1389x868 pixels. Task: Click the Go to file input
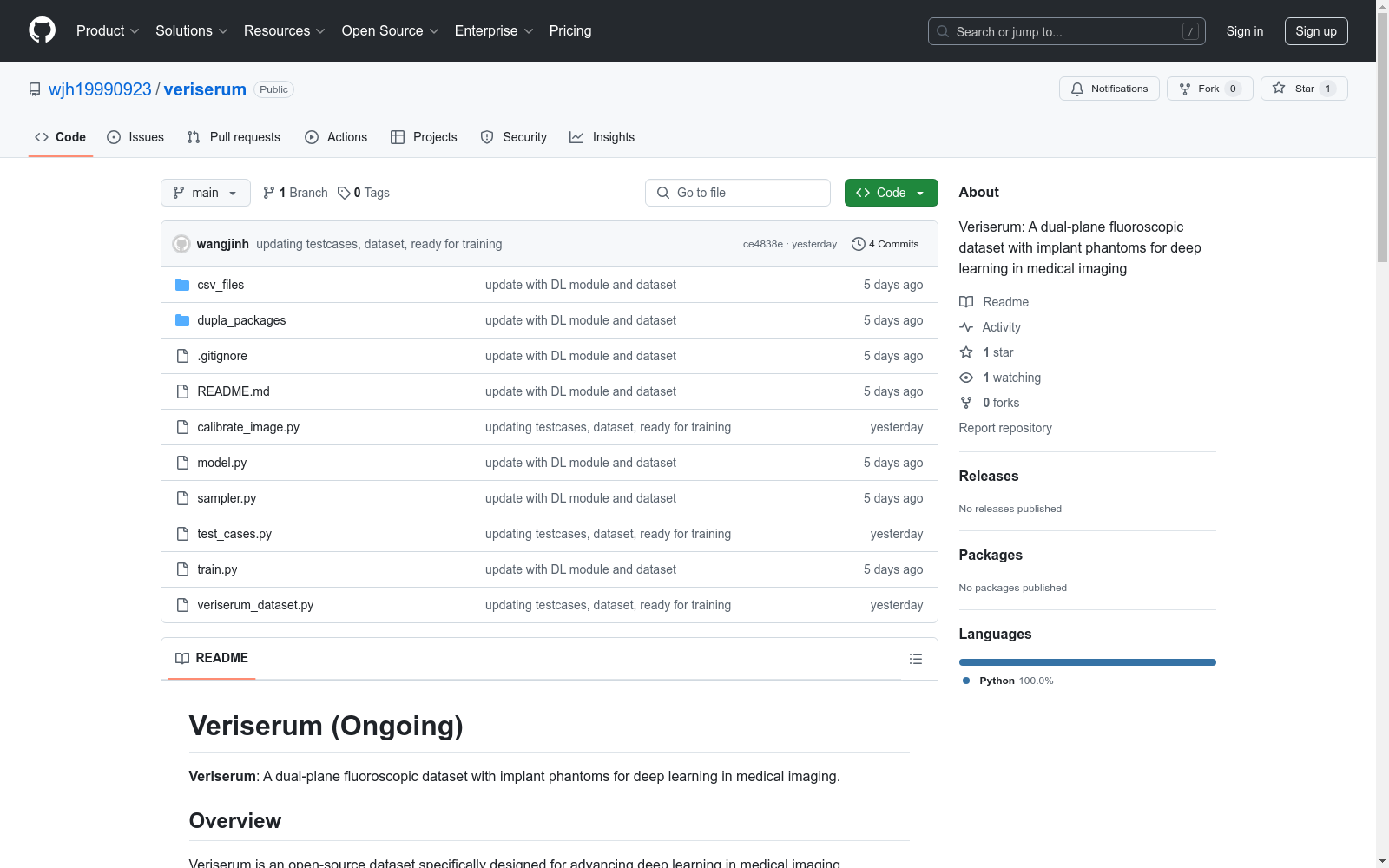(x=738, y=193)
